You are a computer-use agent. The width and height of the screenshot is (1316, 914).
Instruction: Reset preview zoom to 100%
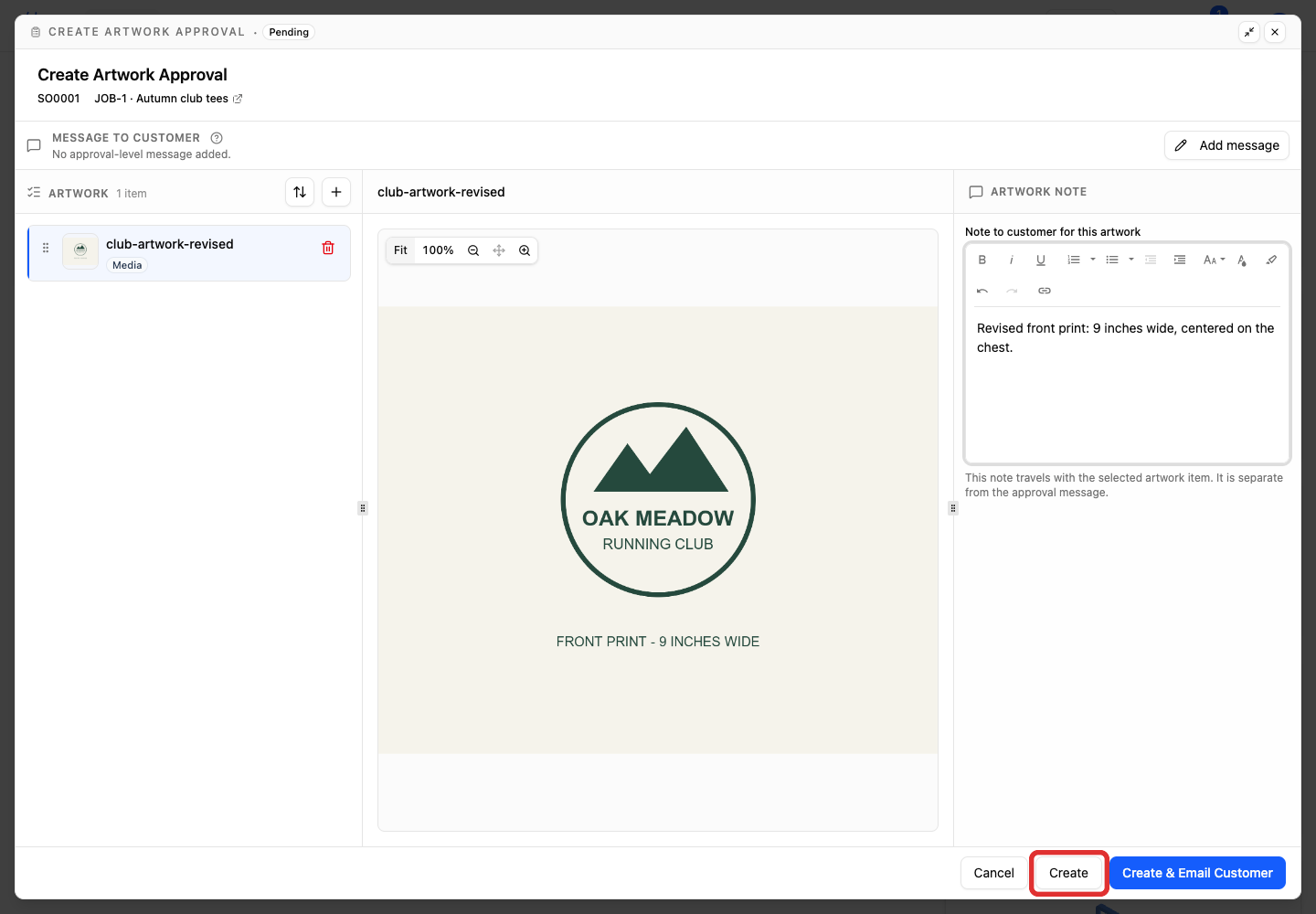coord(439,250)
